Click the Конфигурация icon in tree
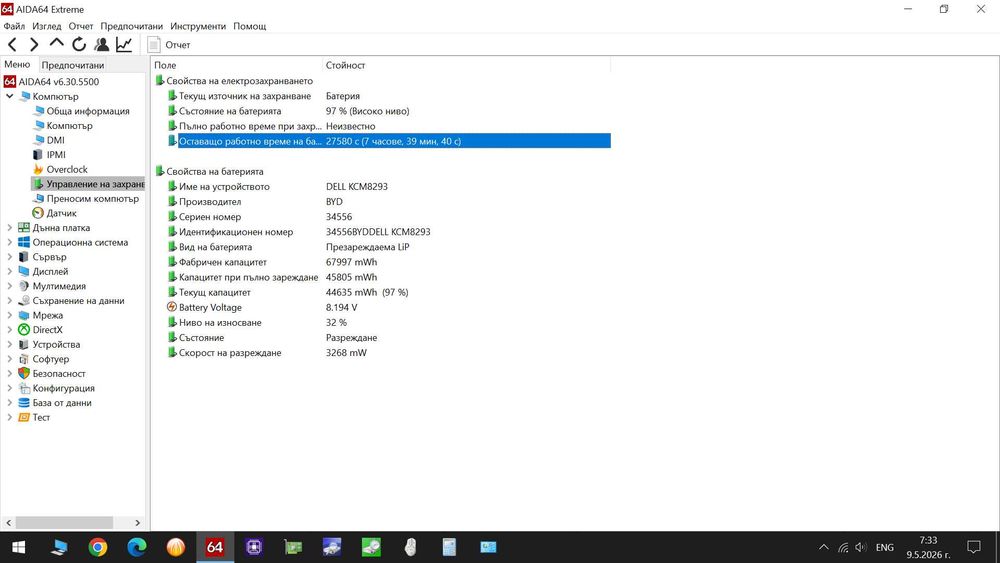1000x563 pixels. click(x=24, y=388)
